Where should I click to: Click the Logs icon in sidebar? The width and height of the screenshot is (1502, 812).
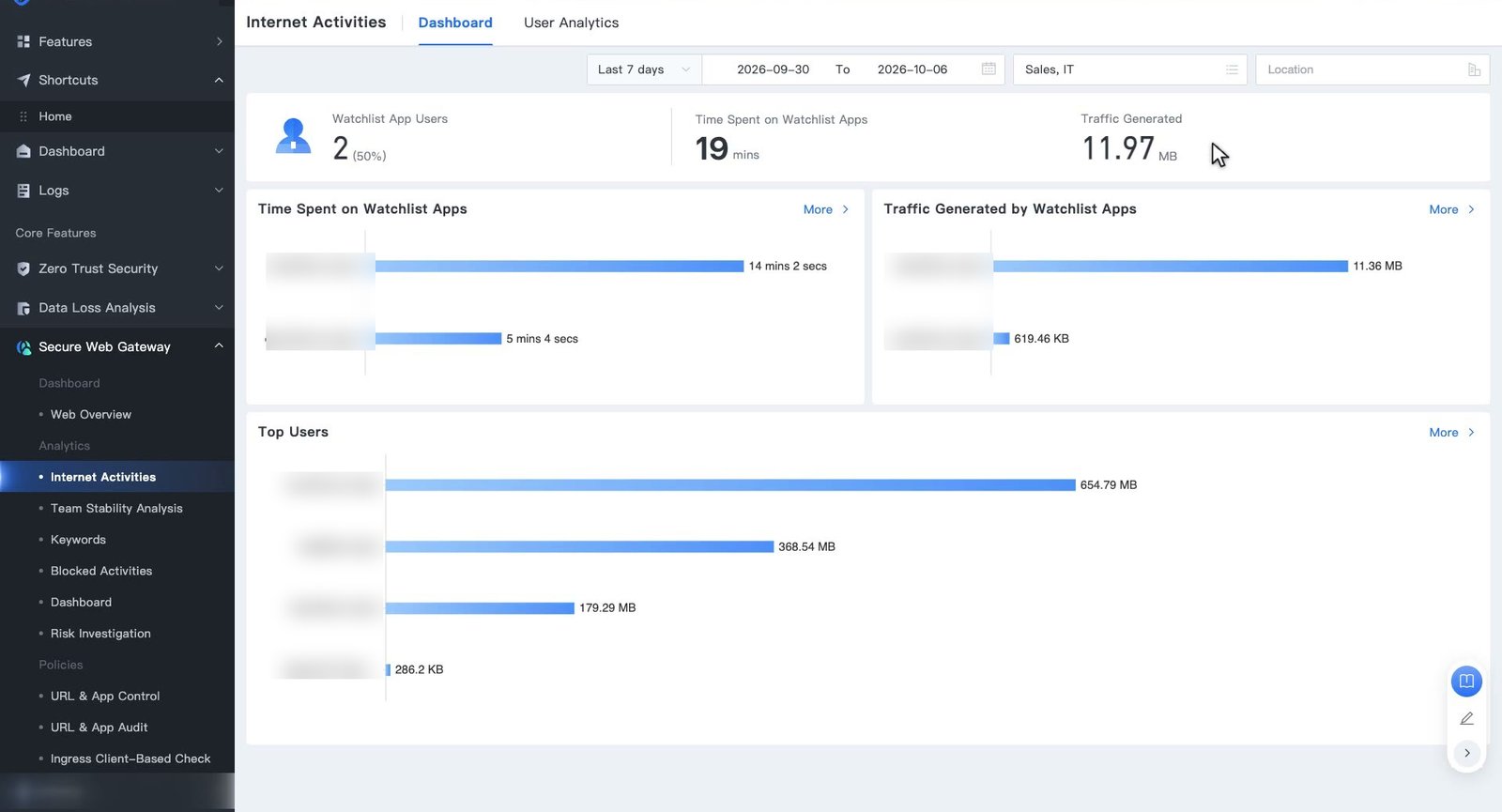23,191
